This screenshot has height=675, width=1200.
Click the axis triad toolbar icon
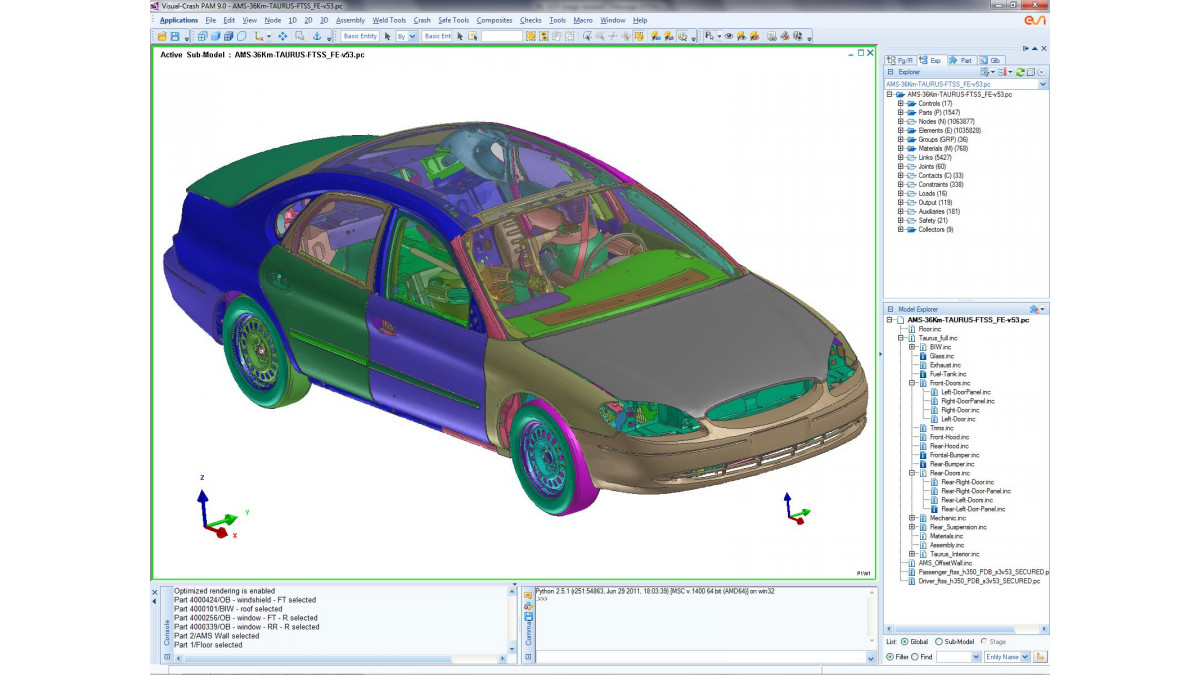(x=260, y=36)
